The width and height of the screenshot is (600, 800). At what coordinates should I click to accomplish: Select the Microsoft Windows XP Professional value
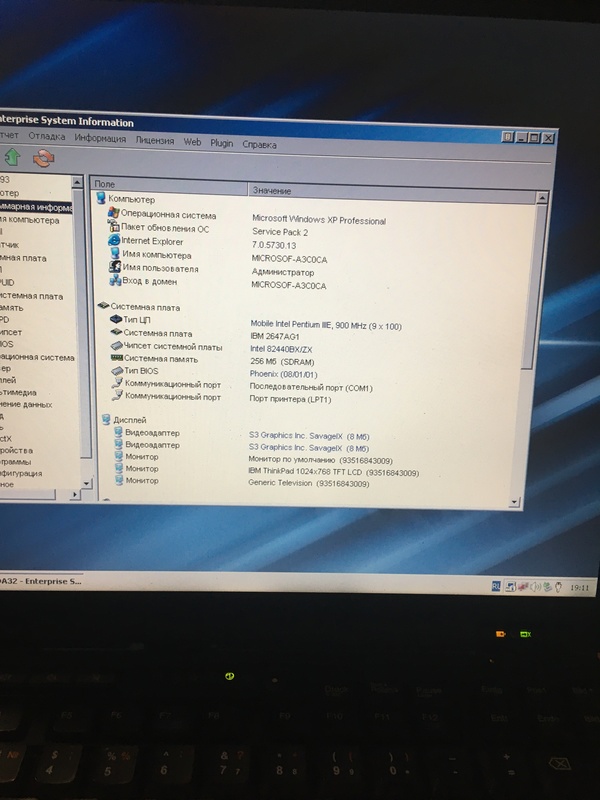click(319, 220)
